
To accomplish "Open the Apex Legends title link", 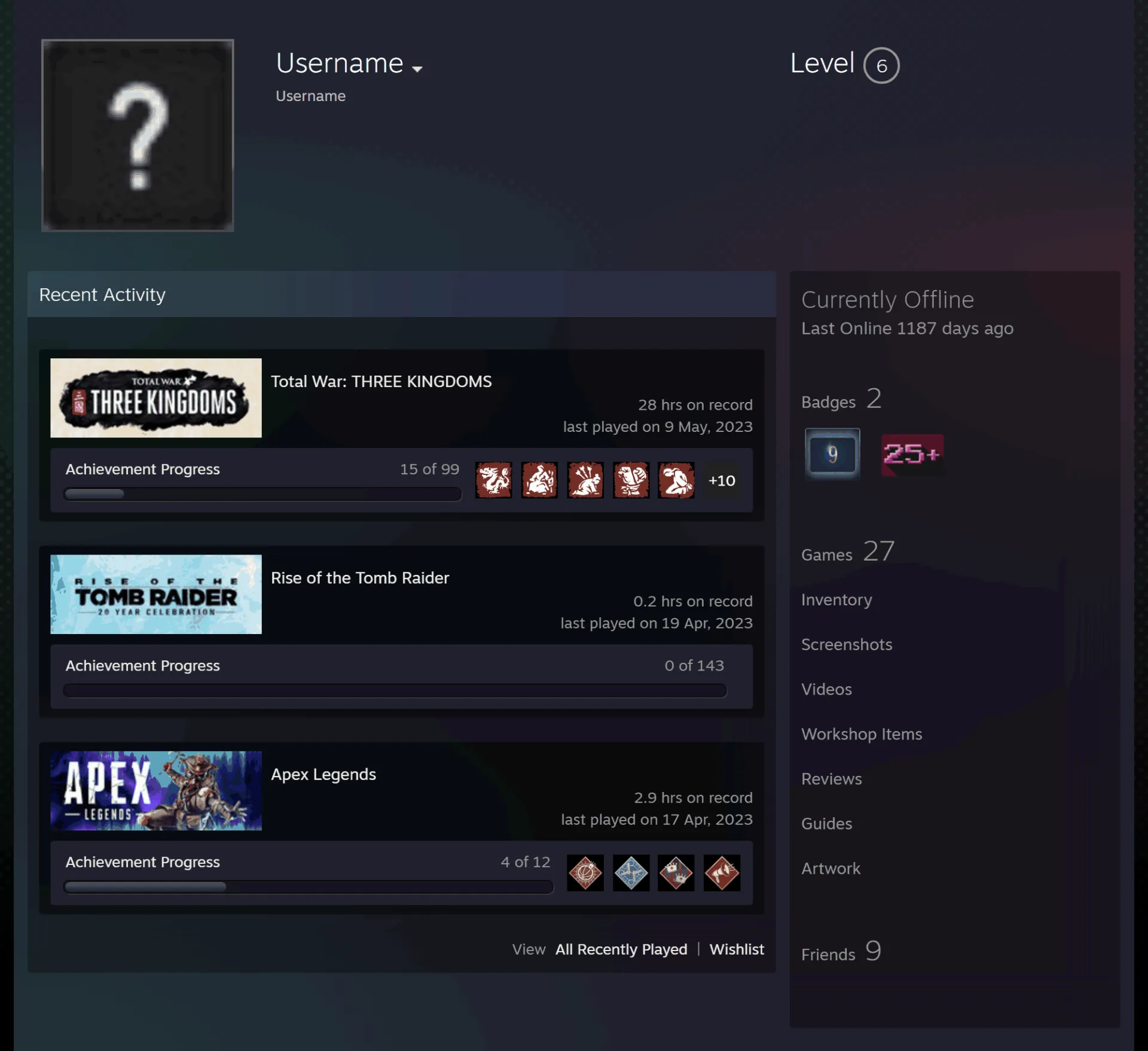I will click(x=323, y=774).
